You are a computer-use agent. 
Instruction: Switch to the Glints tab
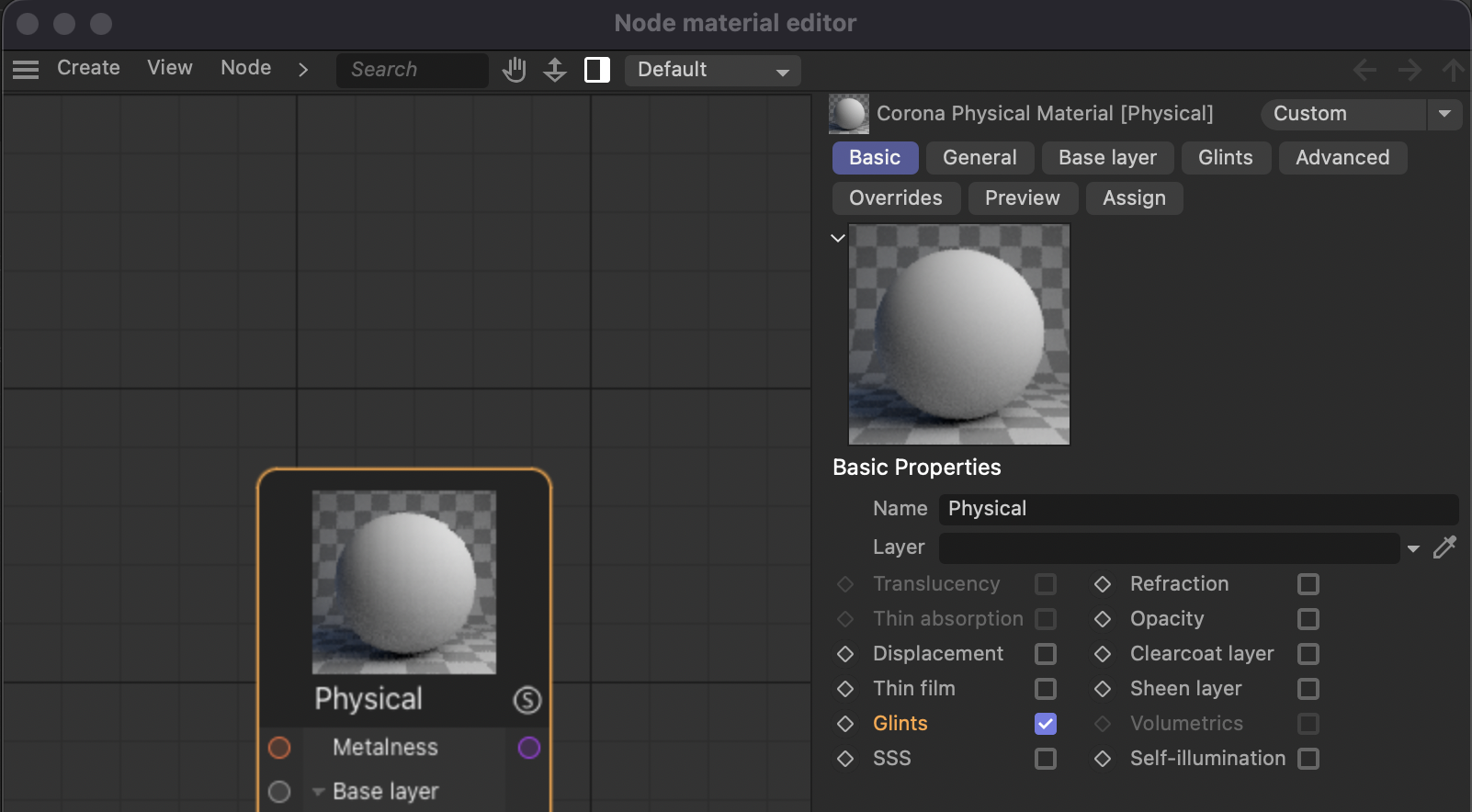(x=1226, y=158)
